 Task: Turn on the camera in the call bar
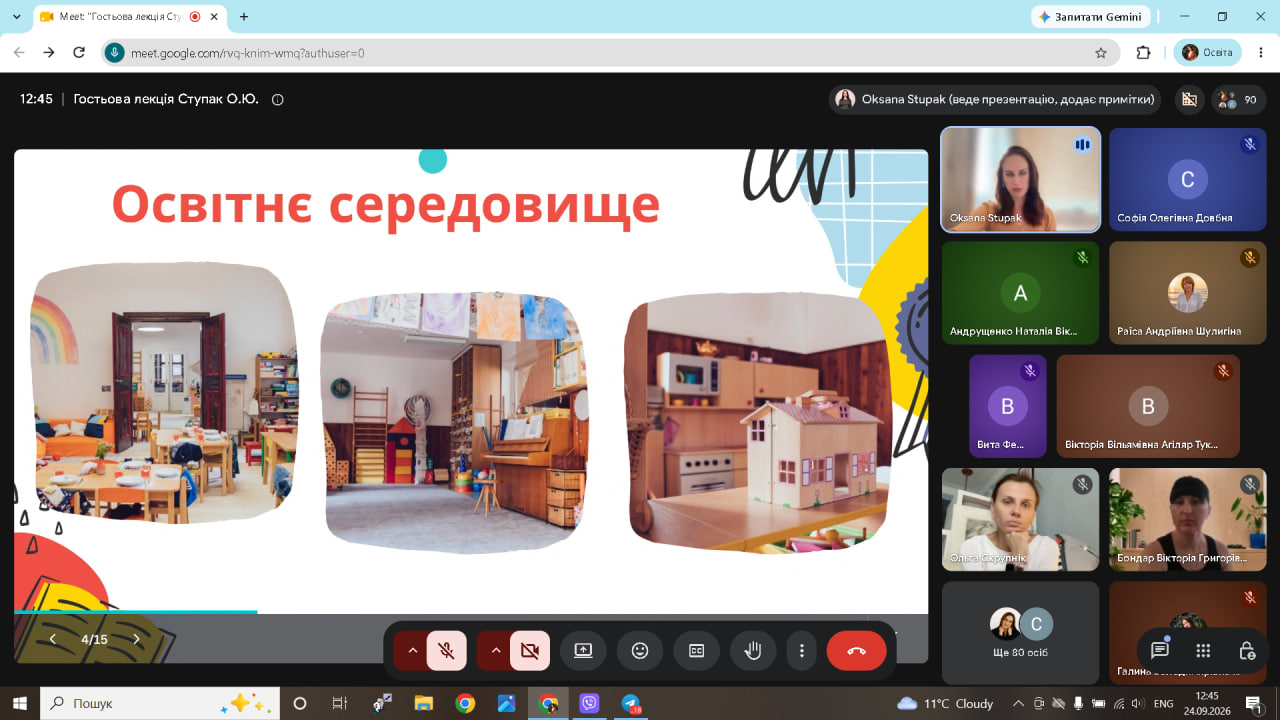click(x=530, y=651)
